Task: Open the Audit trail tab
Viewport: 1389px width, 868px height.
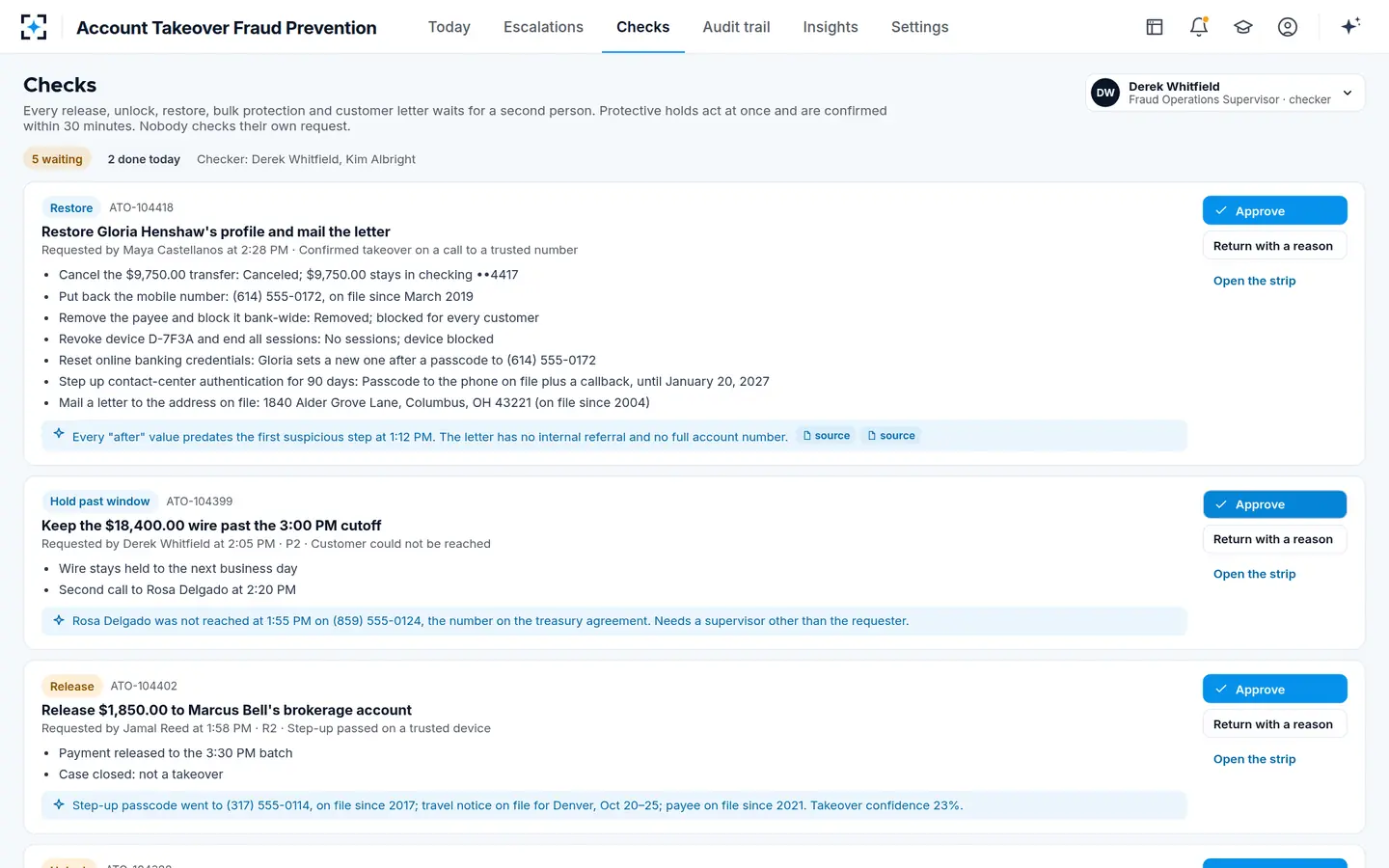Action: click(x=736, y=27)
